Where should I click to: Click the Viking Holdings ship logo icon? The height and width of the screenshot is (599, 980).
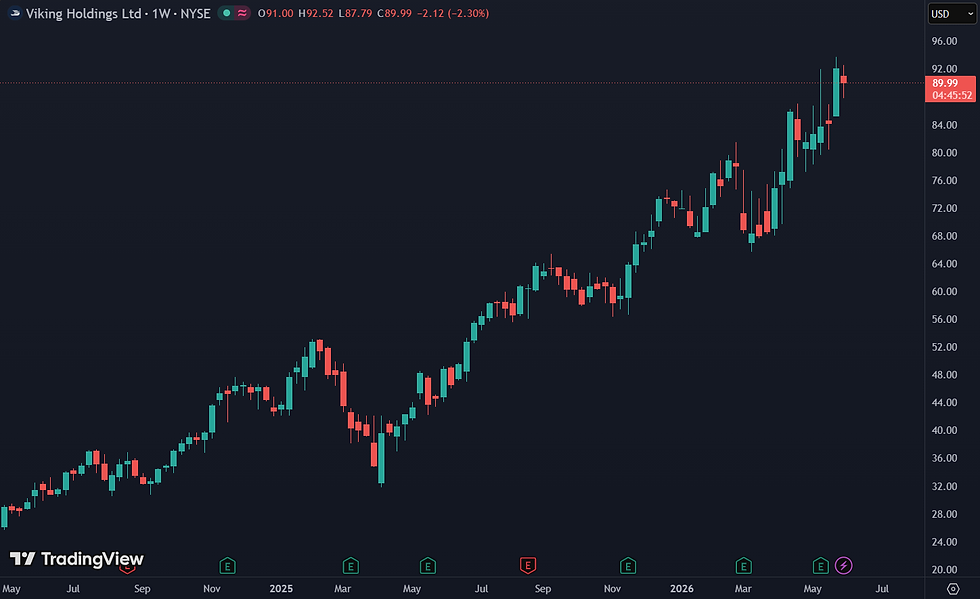14,13
